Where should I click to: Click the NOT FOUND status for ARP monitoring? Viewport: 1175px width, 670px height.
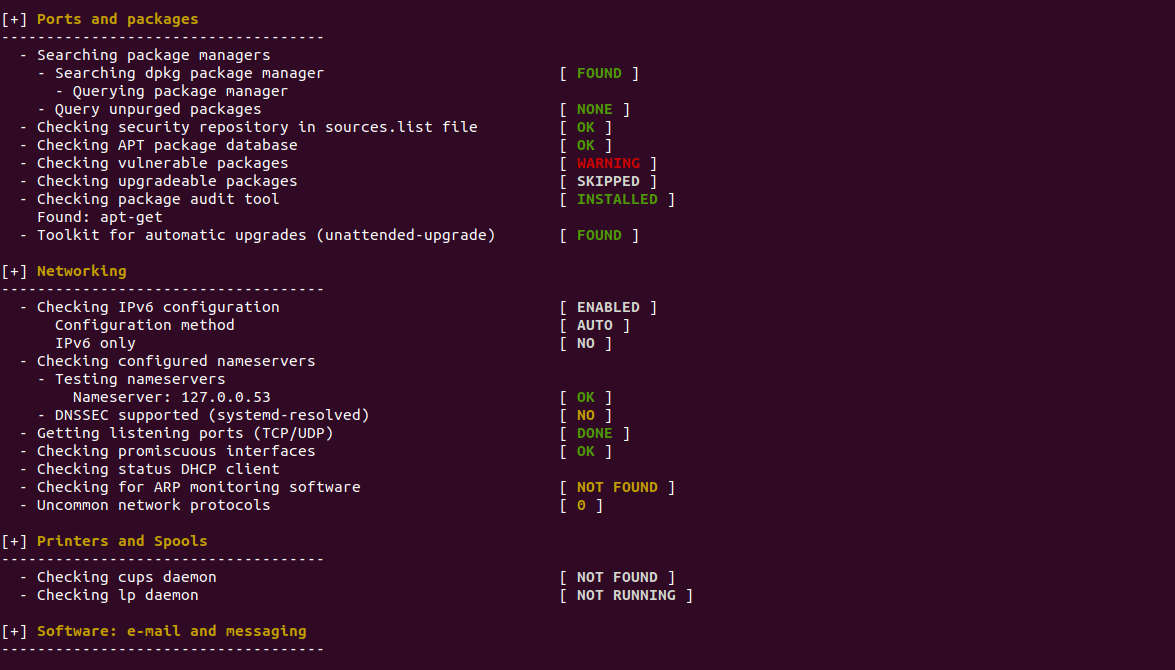[x=617, y=487]
